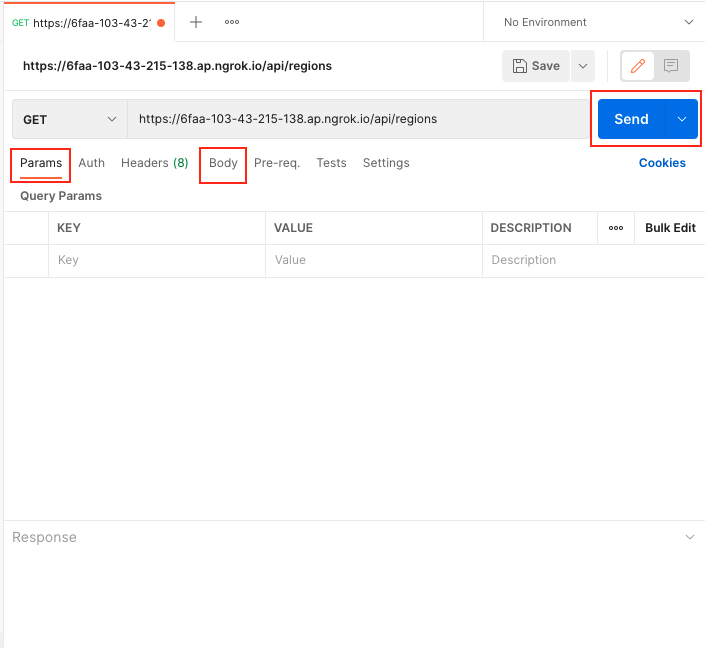The image size is (705, 648).
Task: Click the Bulk Edit link
Action: point(670,228)
